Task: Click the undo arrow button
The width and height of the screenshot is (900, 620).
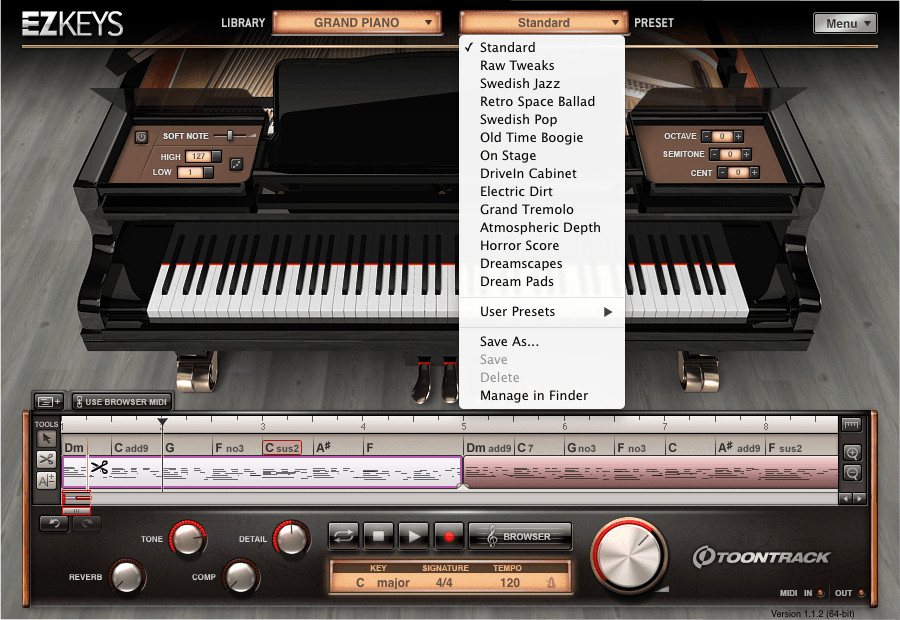Action: point(54,523)
